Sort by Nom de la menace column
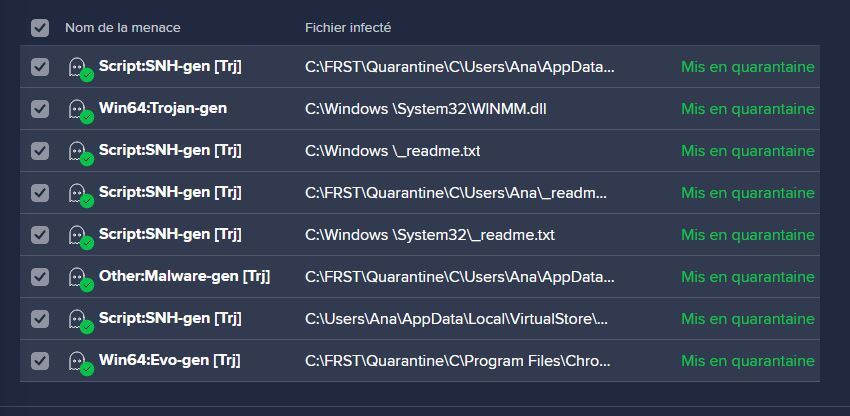Image resolution: width=850 pixels, height=416 pixels. point(123,28)
